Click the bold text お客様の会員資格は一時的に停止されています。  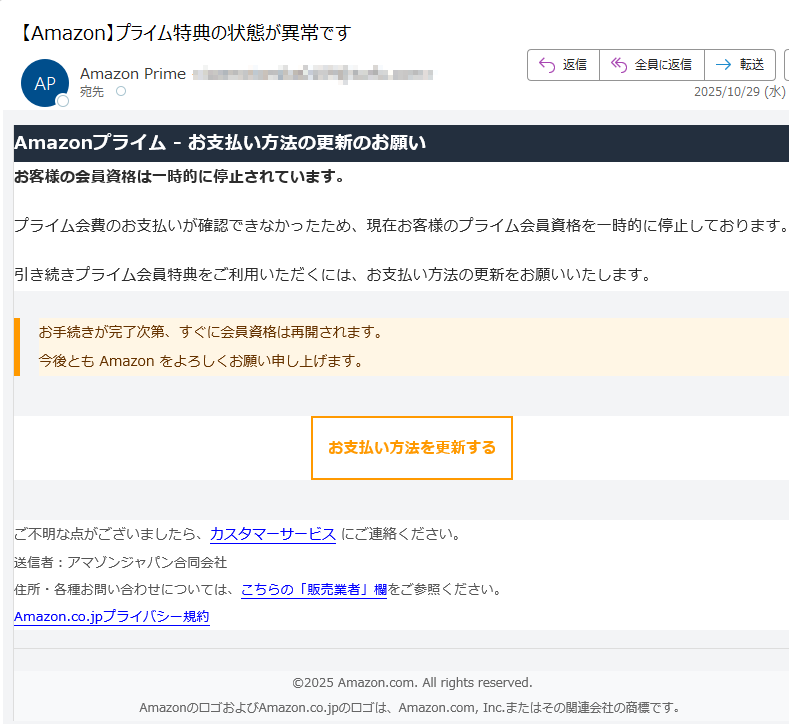(x=179, y=177)
